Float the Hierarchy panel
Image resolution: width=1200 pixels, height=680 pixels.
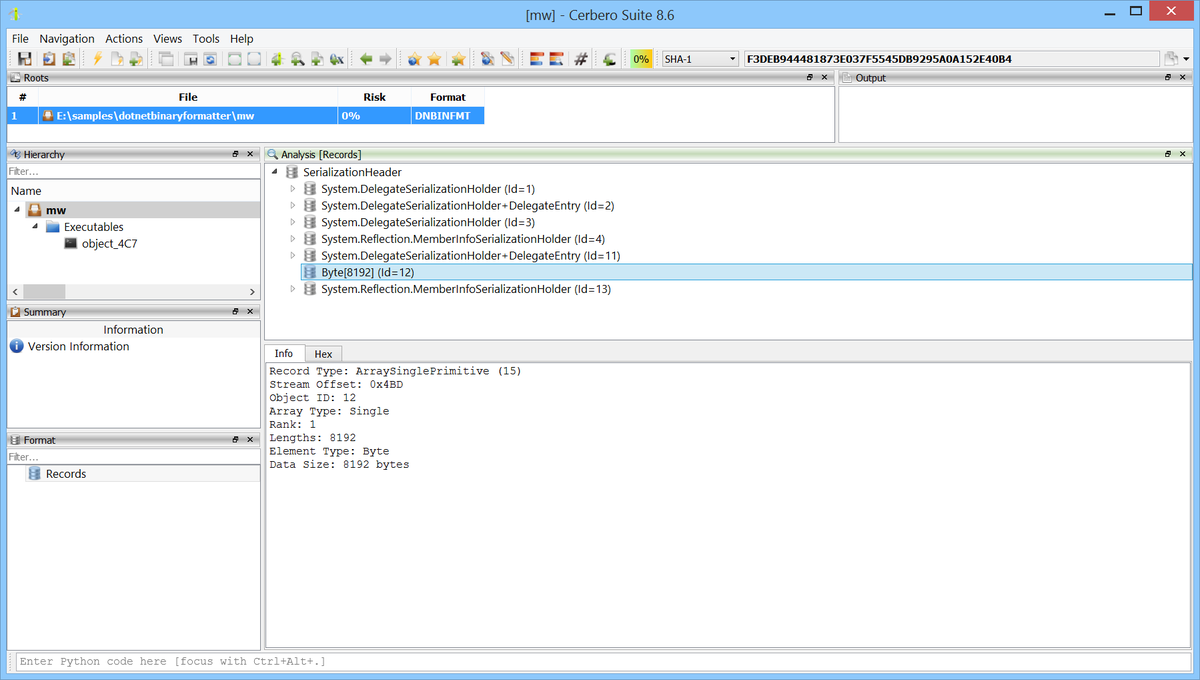pos(236,155)
